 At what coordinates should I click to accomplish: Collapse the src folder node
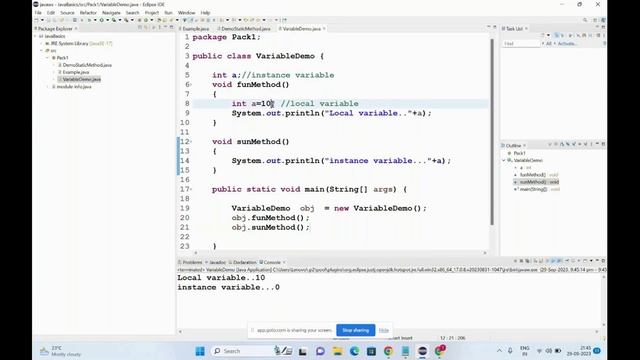42,51
